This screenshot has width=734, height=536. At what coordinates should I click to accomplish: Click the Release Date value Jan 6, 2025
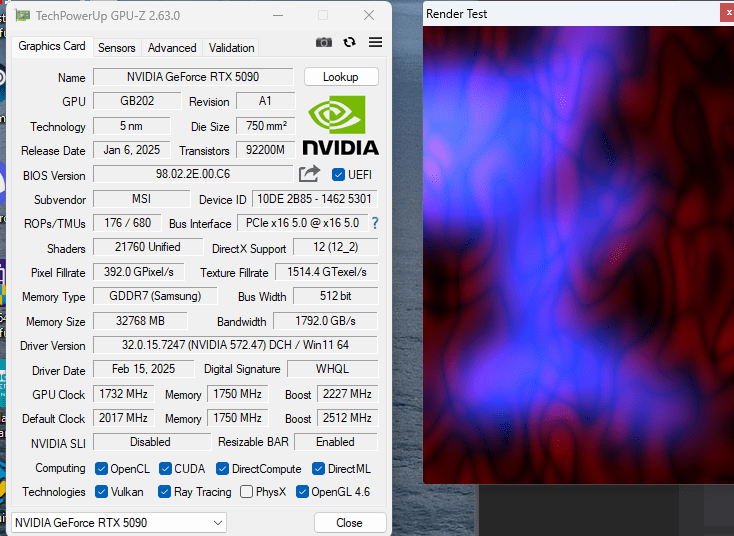(132, 150)
